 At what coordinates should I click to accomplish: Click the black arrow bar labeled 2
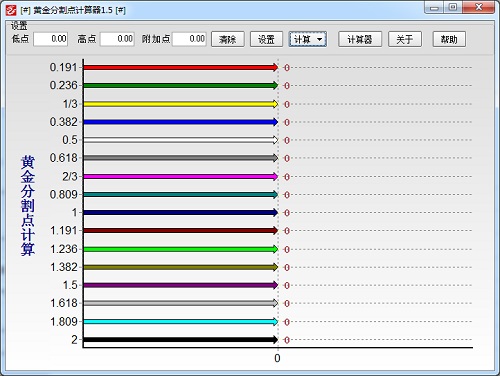coord(180,340)
